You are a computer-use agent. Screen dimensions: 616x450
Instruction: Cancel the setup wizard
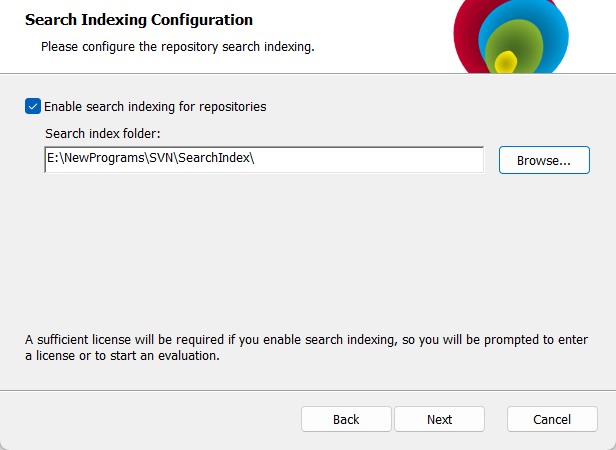(x=552, y=419)
